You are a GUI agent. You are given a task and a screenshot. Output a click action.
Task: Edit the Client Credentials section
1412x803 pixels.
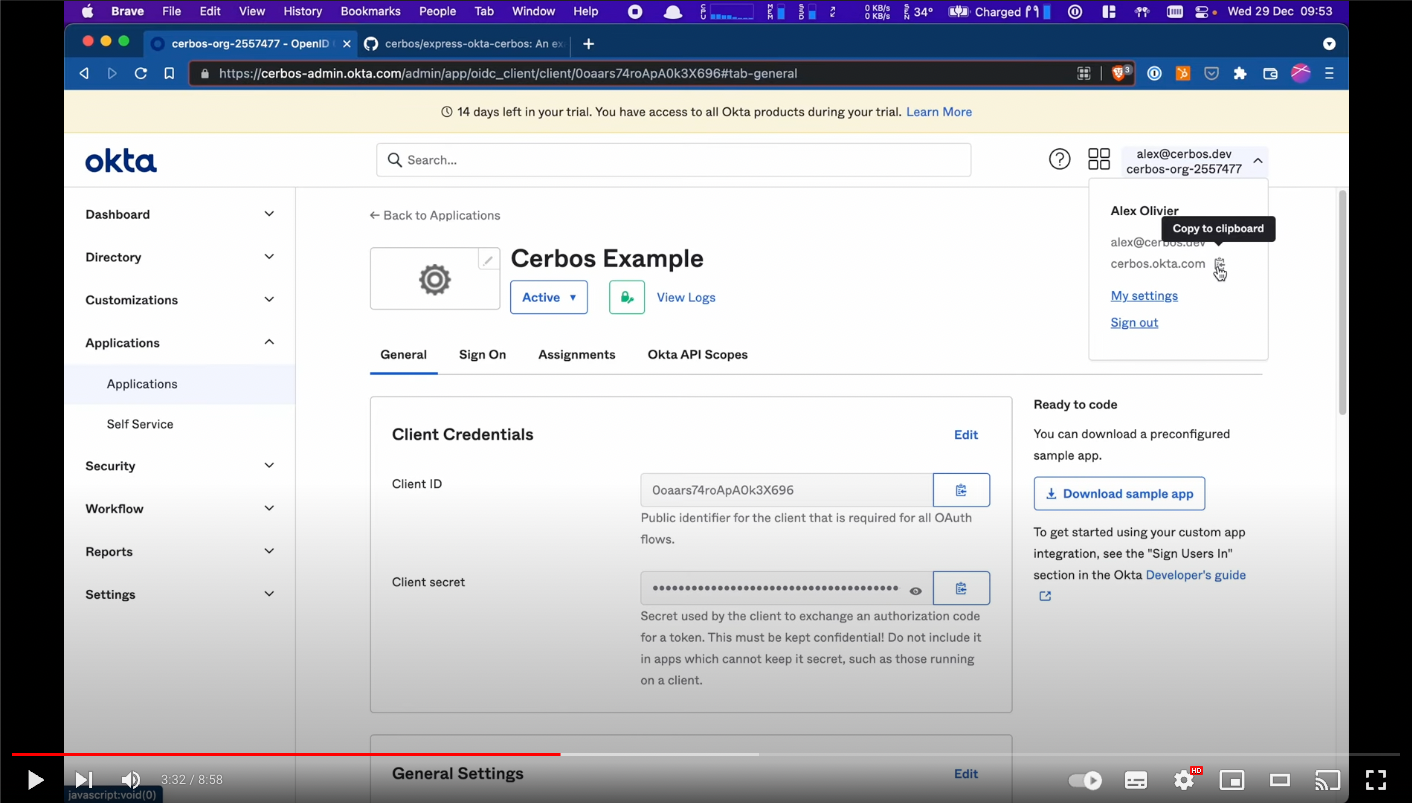tap(966, 435)
